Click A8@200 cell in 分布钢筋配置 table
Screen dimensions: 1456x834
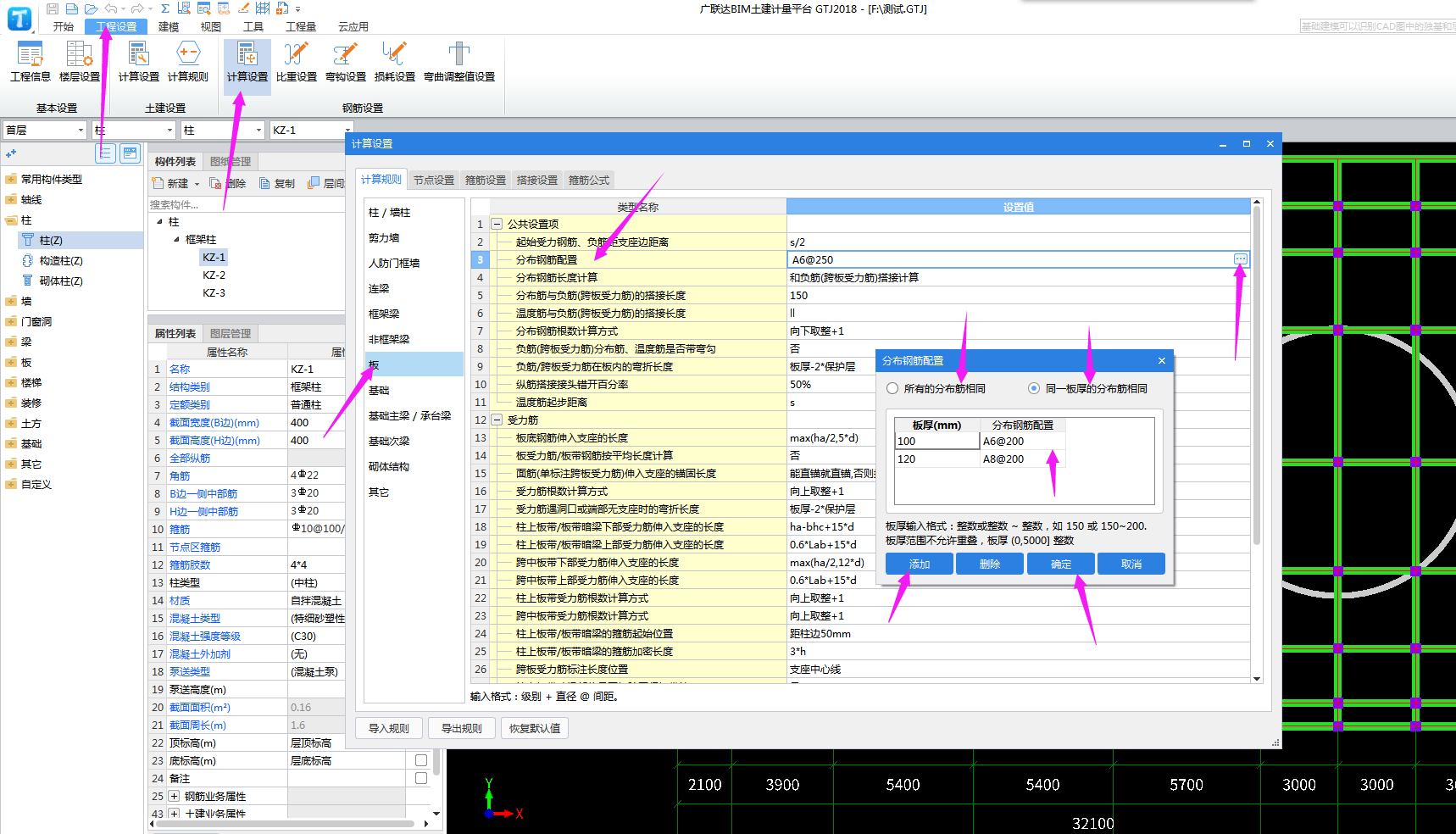pos(1022,459)
